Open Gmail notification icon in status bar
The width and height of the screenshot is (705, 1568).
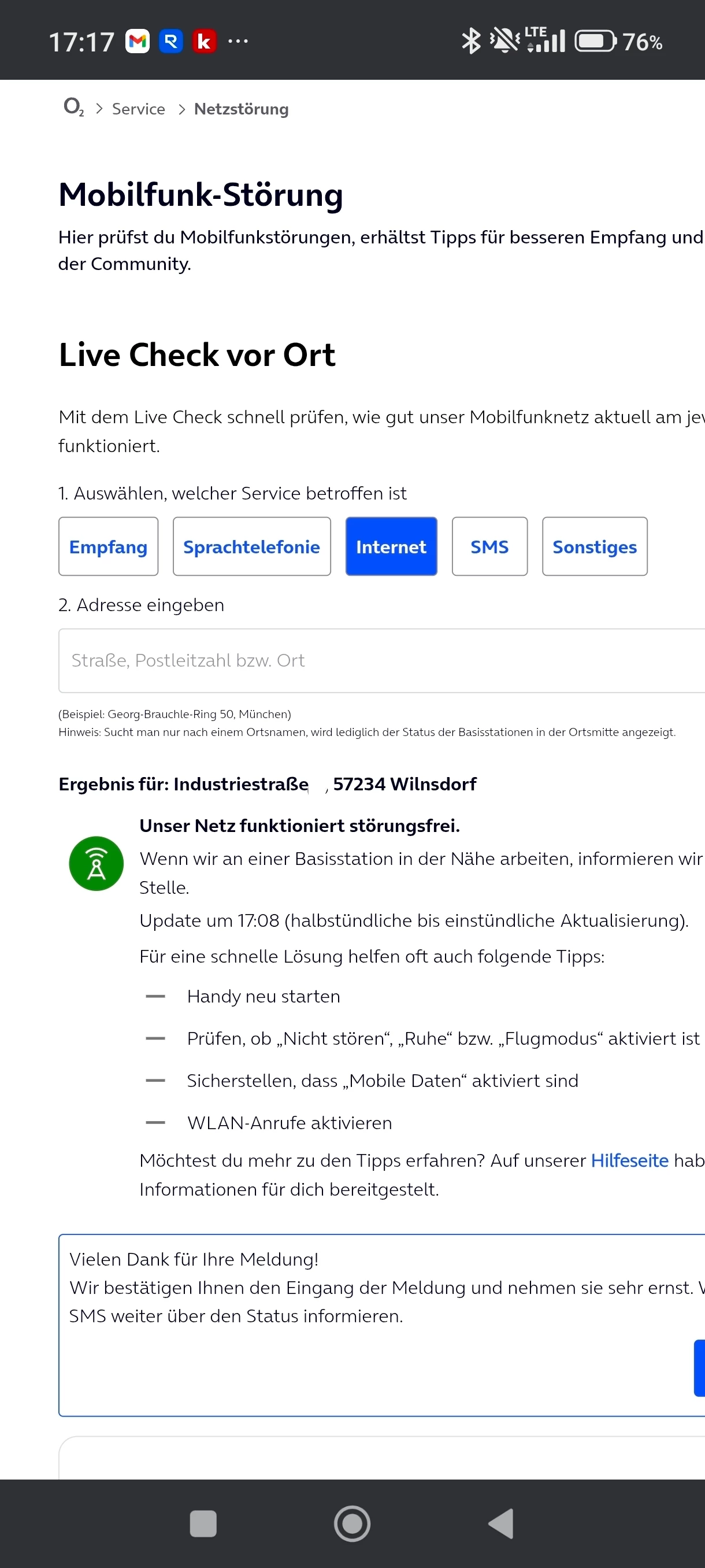tap(138, 42)
